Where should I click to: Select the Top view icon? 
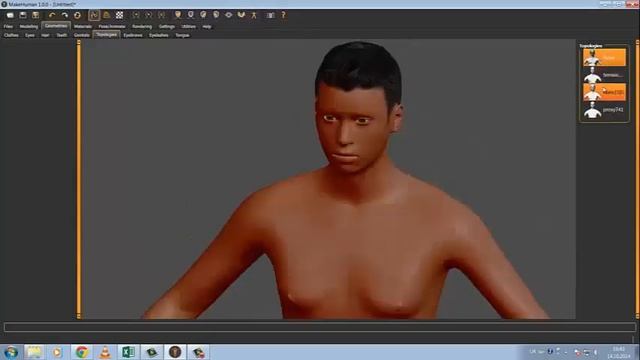[228, 15]
